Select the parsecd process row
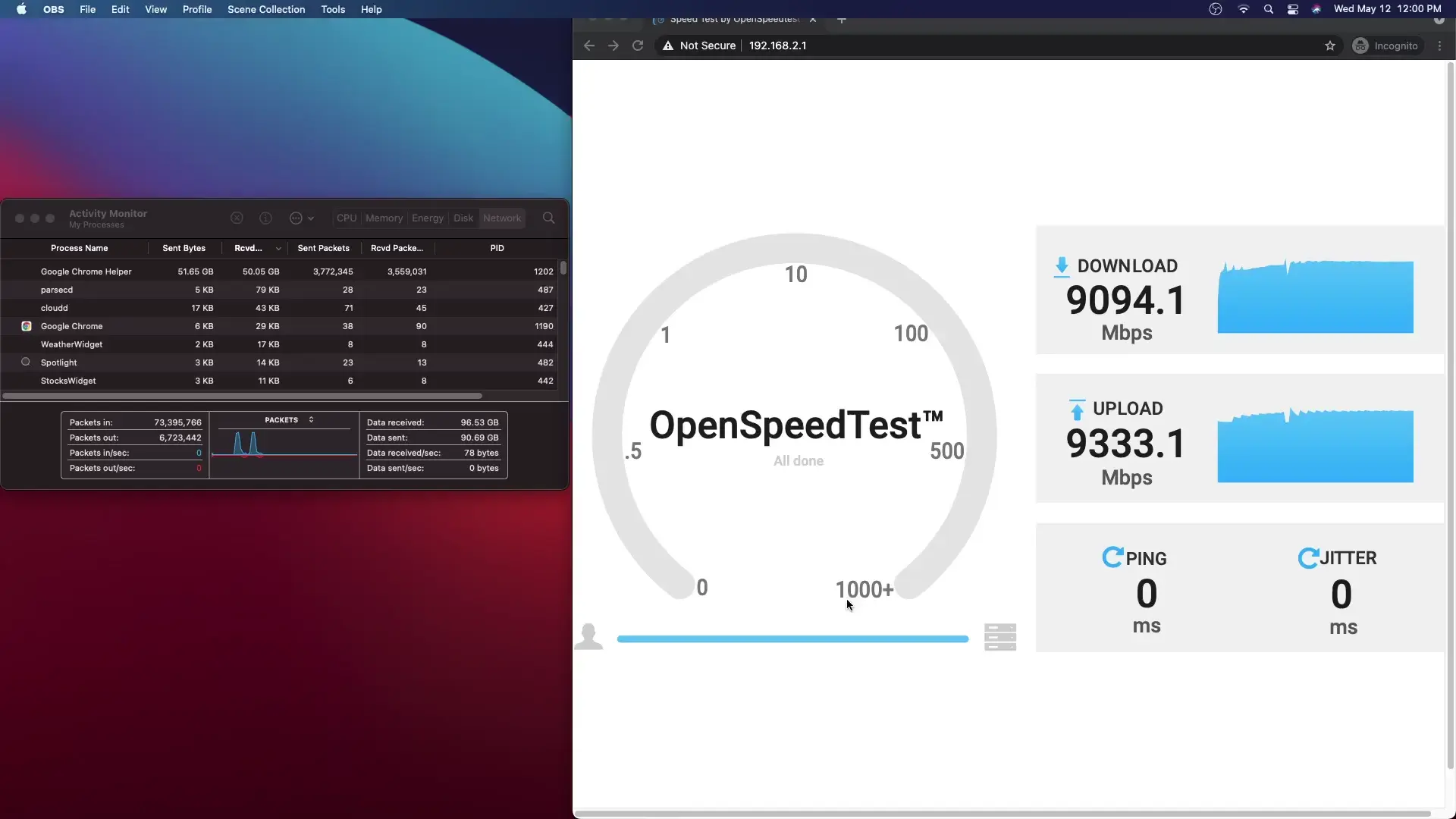 click(x=281, y=290)
